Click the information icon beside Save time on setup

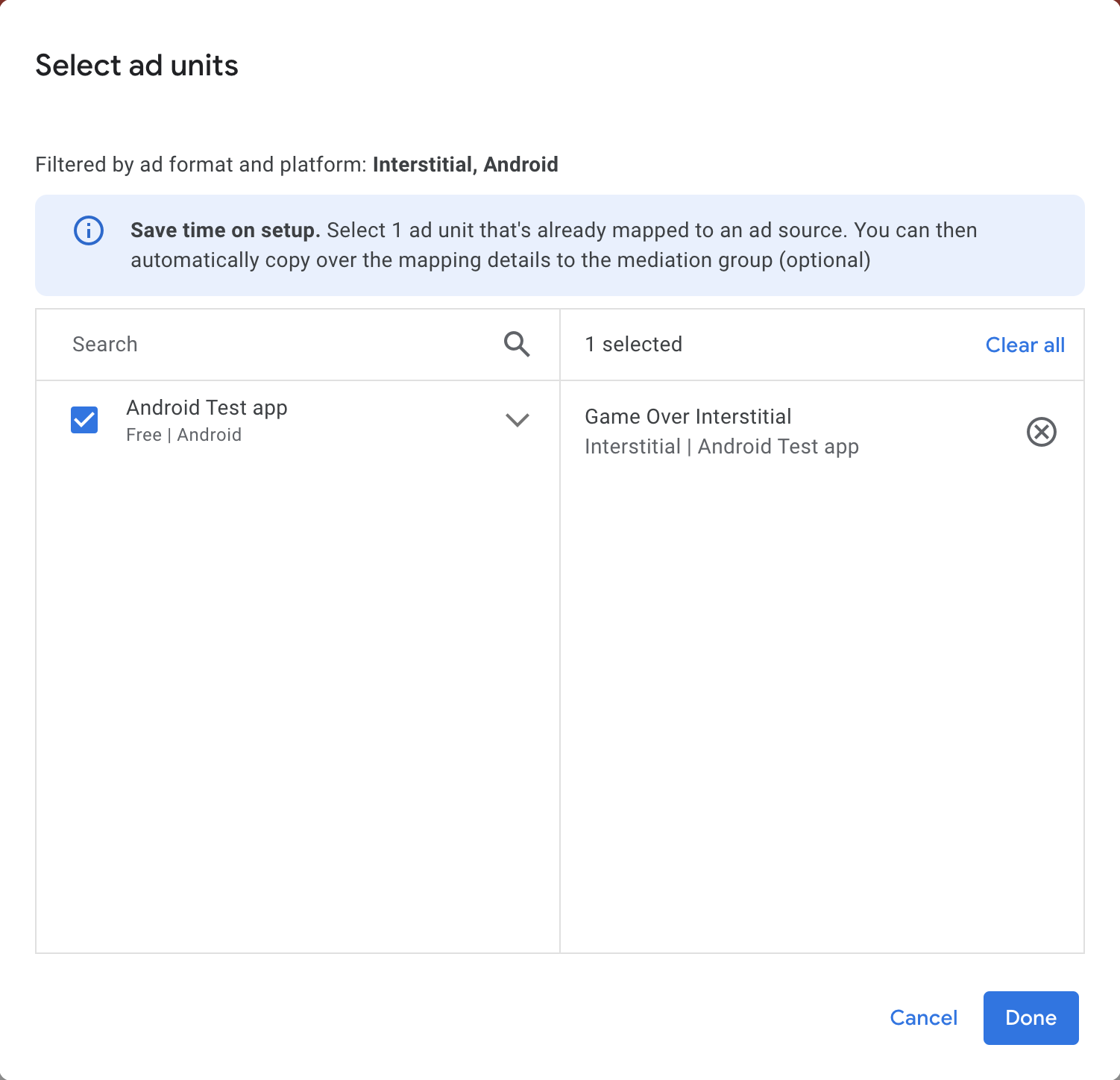(88, 230)
